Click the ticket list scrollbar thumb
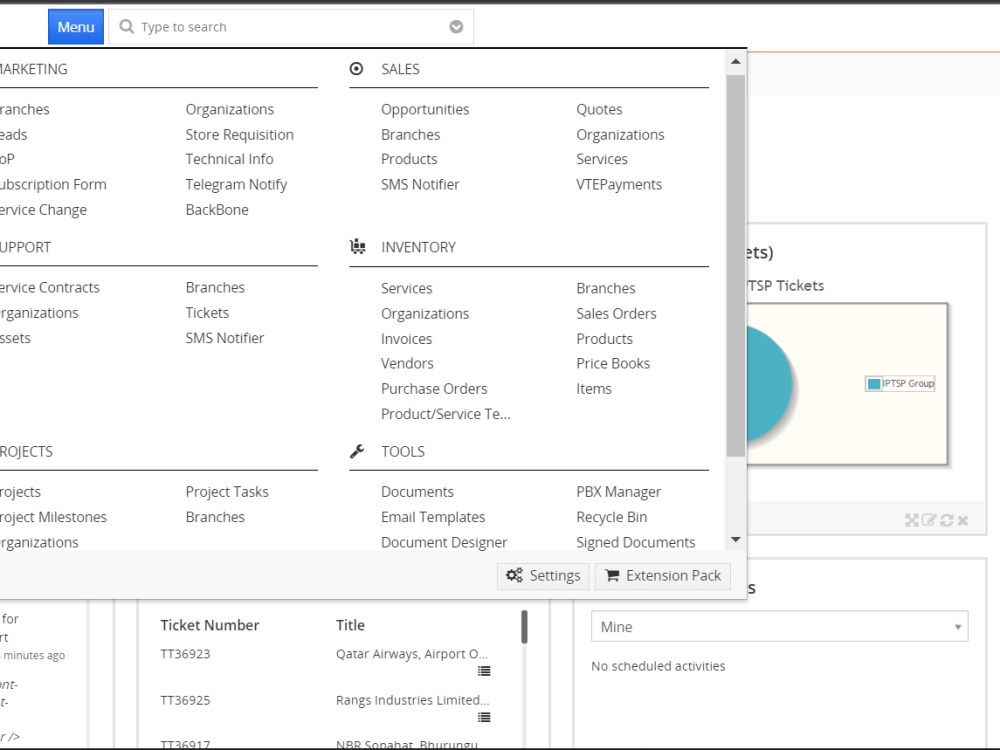This screenshot has height=750, width=1000. pyautogui.click(x=524, y=627)
